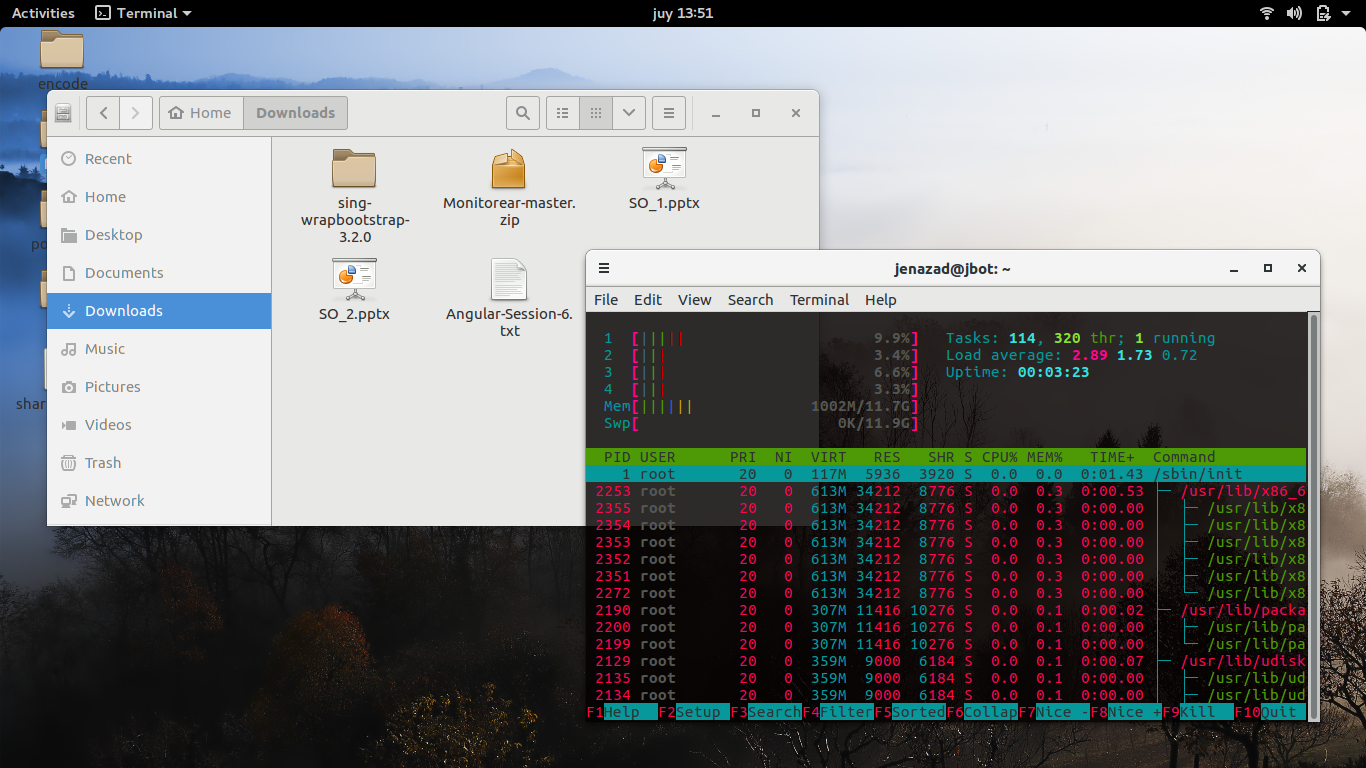1366x768 pixels.
Task: Open the clock calendar showing juy 13:51
Action: click(682, 13)
